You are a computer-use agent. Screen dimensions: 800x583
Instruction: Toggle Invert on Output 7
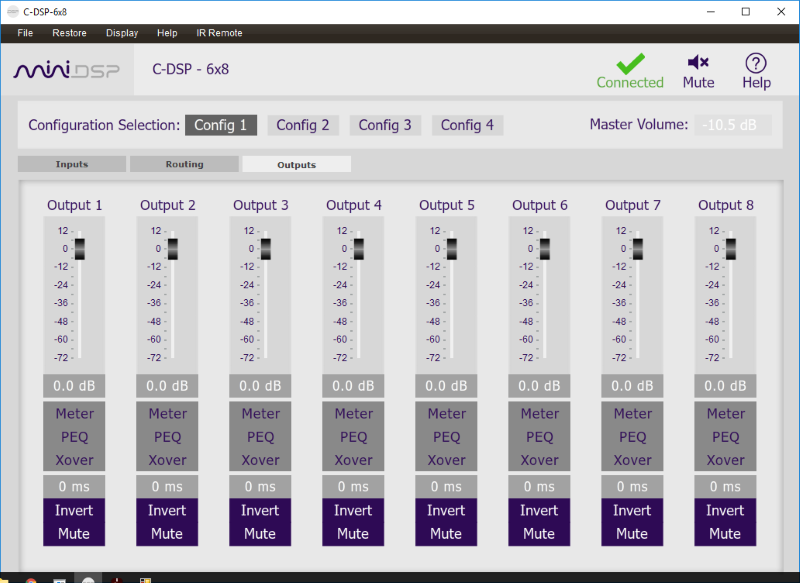[x=632, y=511]
